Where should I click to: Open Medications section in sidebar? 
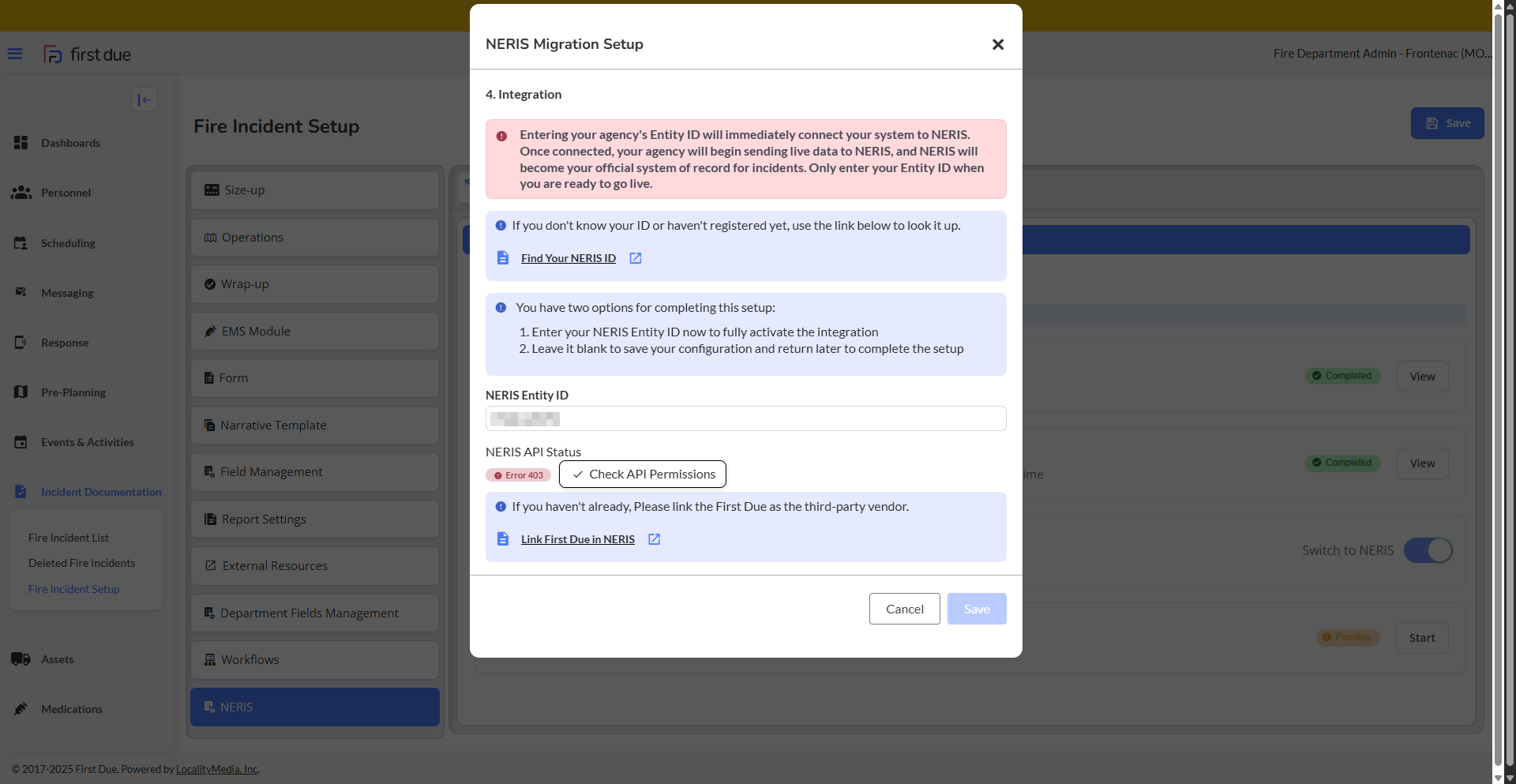tap(71, 709)
